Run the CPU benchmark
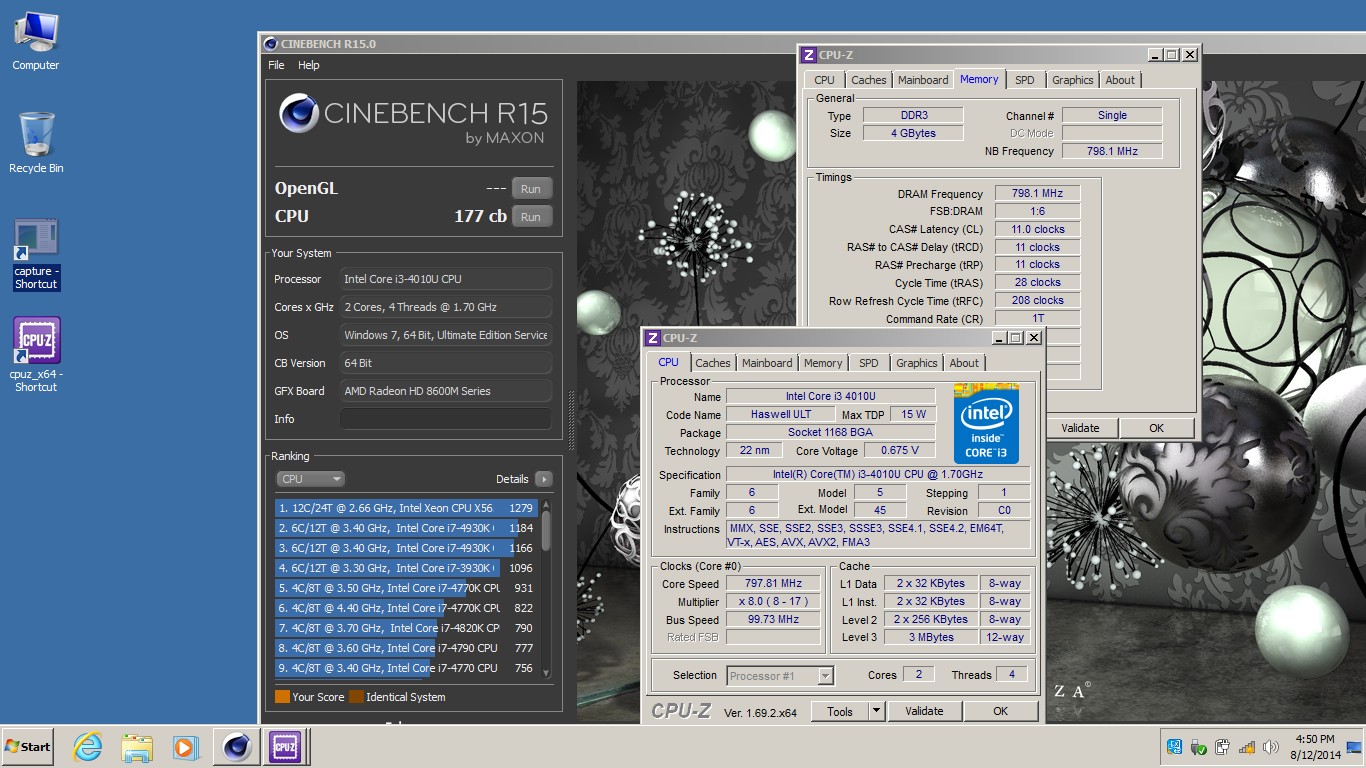The width and height of the screenshot is (1366, 768). pos(531,217)
